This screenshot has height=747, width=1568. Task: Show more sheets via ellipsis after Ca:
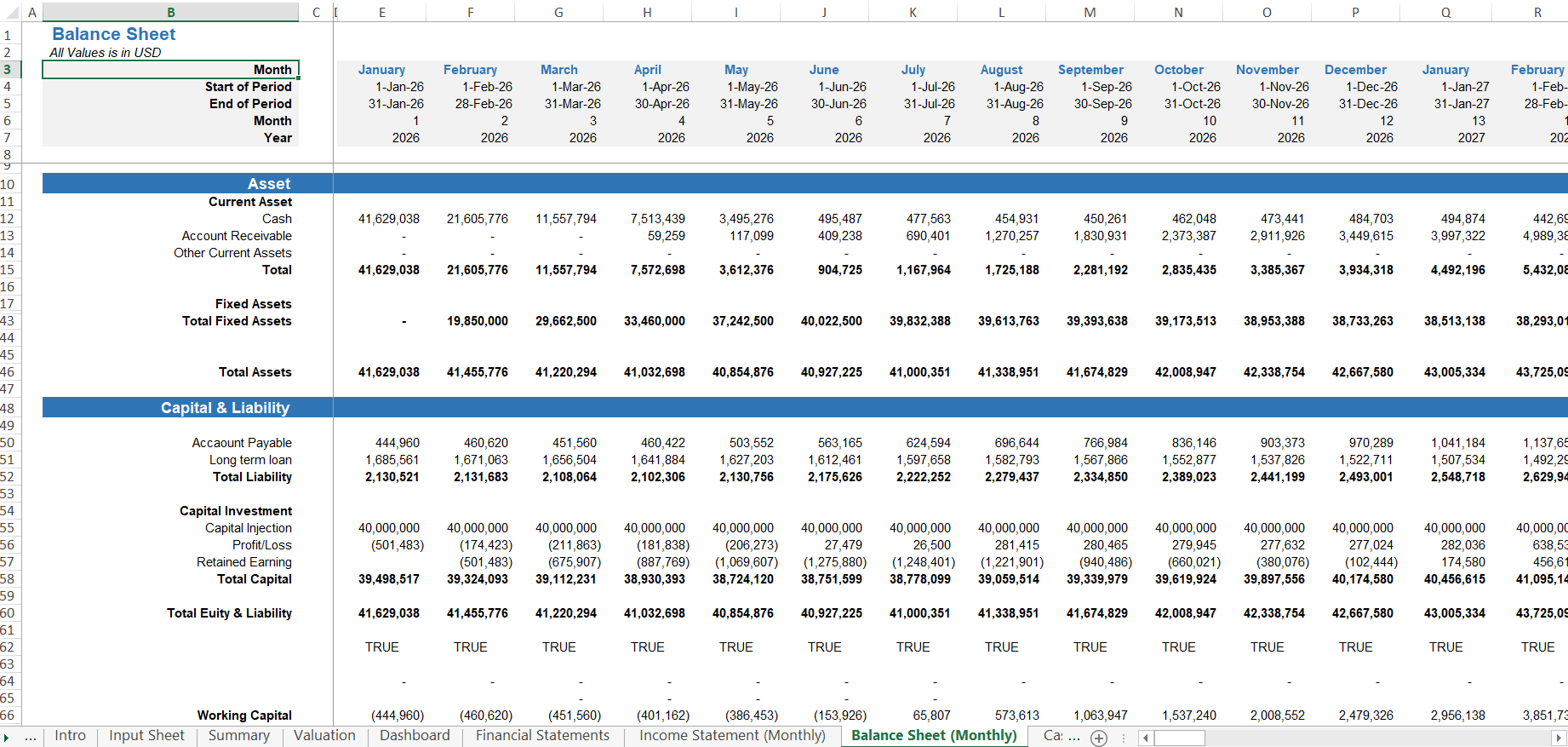point(1074,737)
